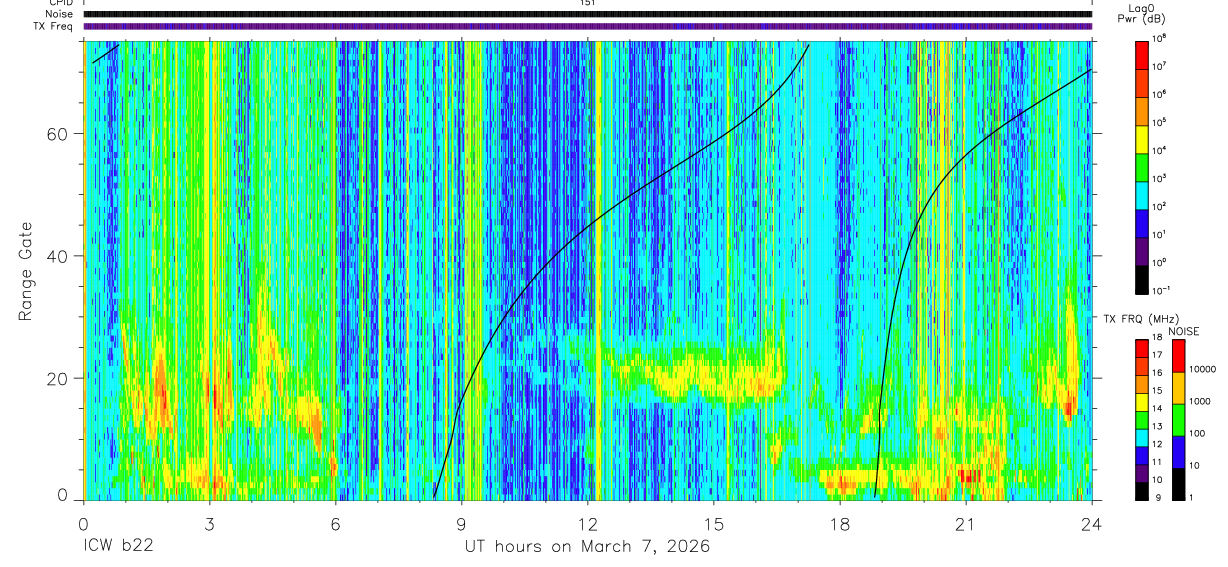The image size is (1228, 567).
Task: Click the 'UT hours on March 7, 2026' axis title
Action: click(x=587, y=547)
